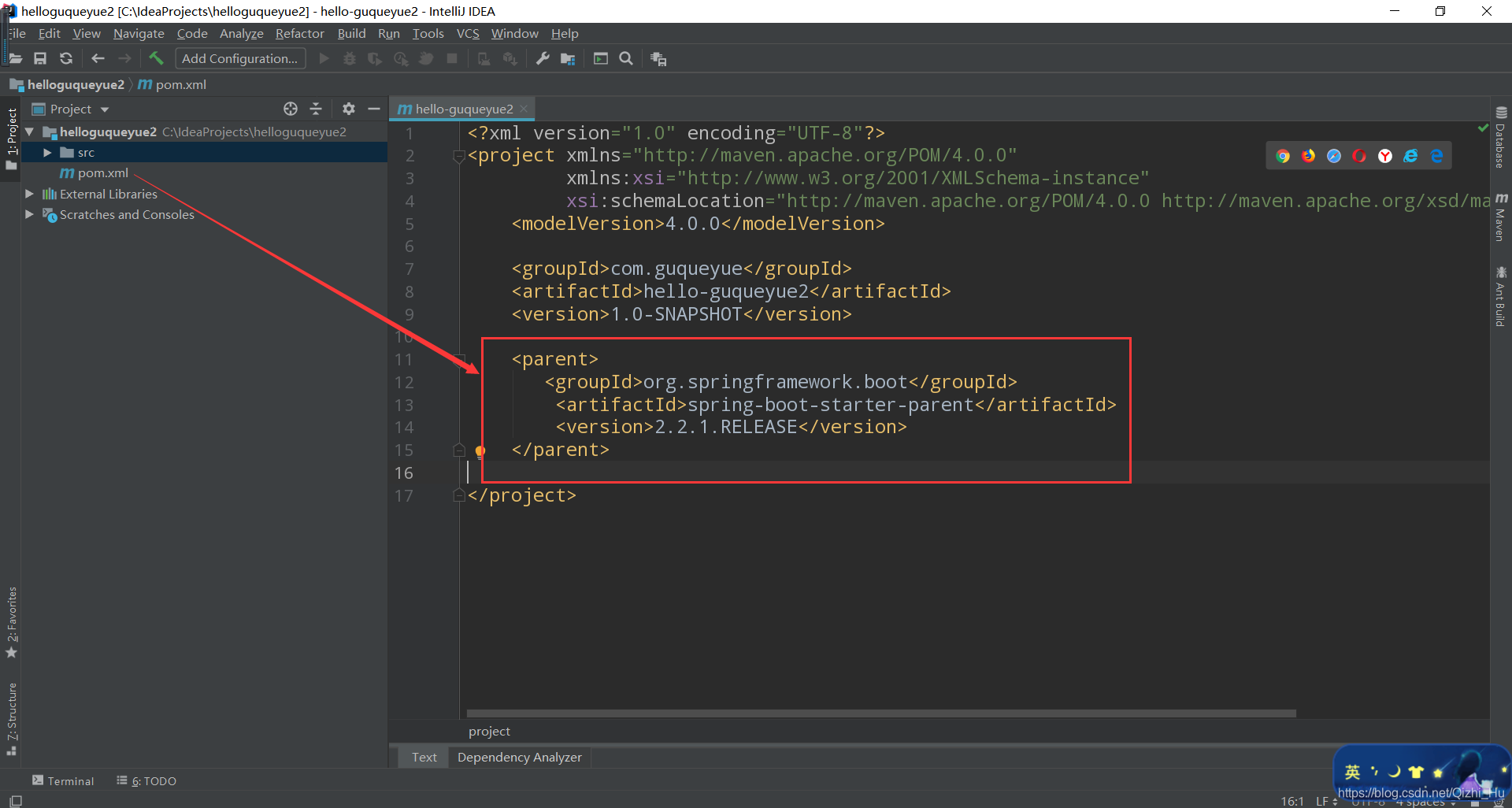The height and width of the screenshot is (808, 1512).
Task: Toggle tool window bars icon bottom-left
Action: coord(15,800)
